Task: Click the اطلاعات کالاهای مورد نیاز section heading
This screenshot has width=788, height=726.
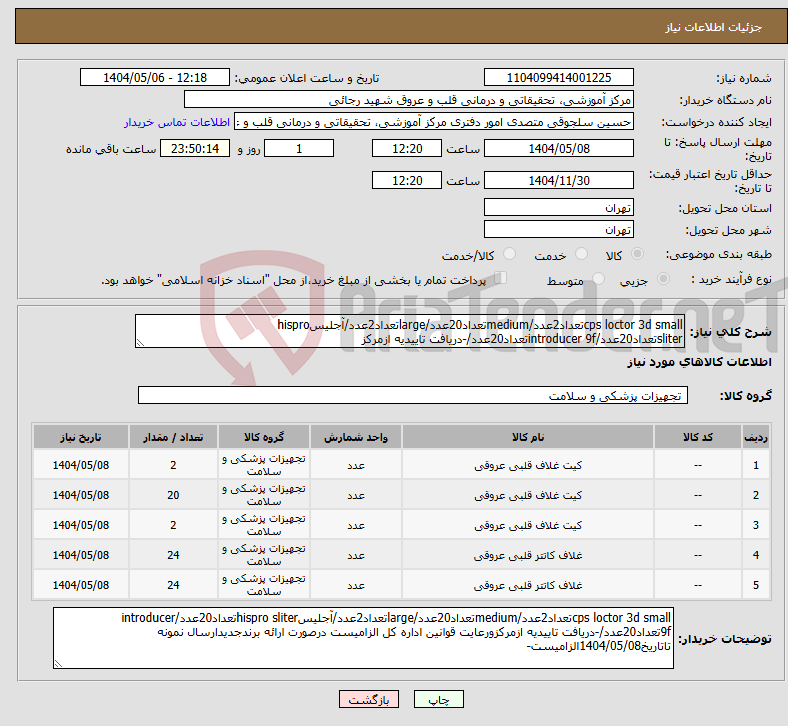Action: pos(699,362)
